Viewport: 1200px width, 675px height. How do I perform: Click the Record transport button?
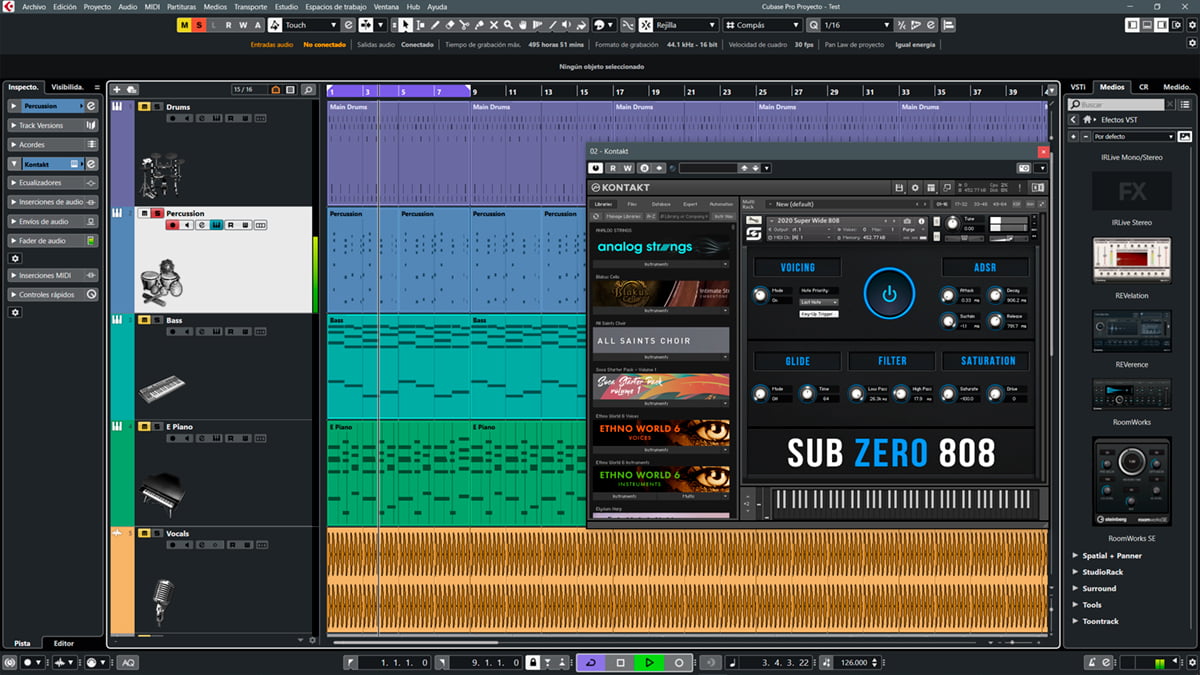pyautogui.click(x=679, y=662)
